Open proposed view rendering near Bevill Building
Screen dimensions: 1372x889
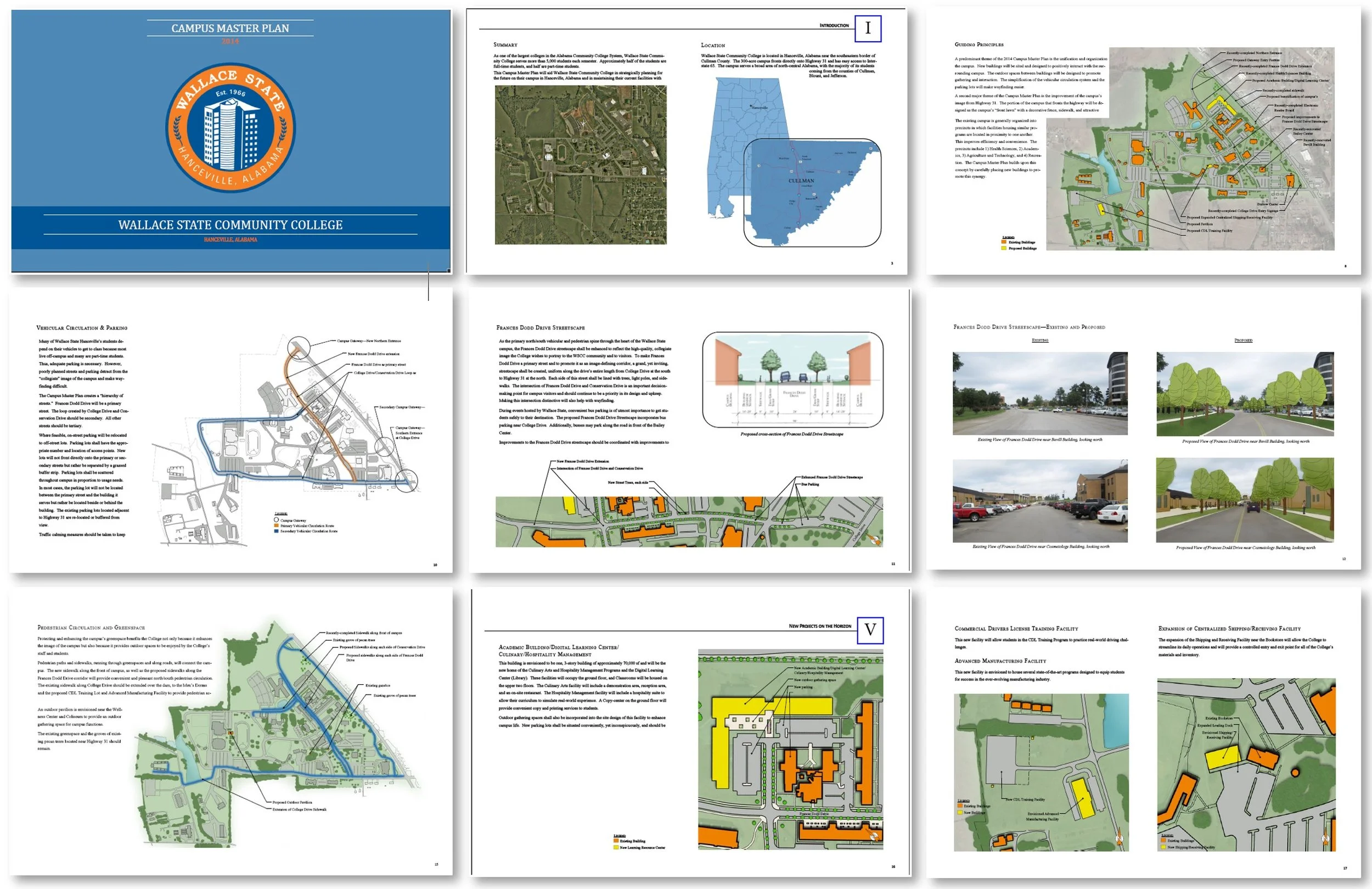1245,394
